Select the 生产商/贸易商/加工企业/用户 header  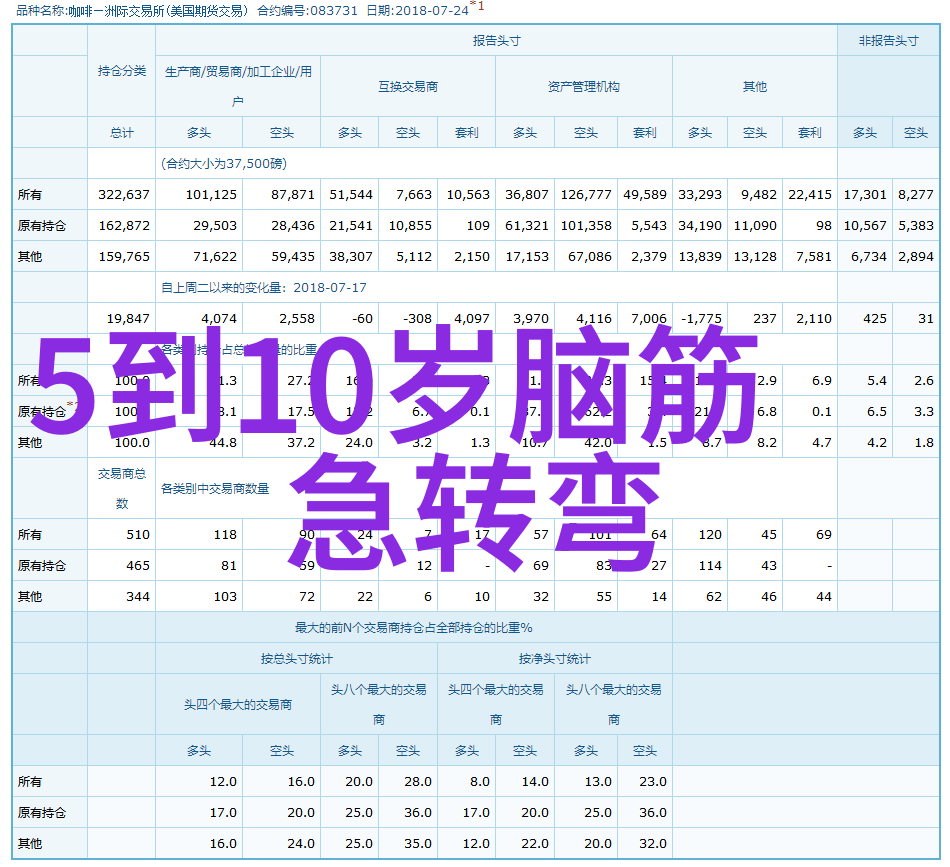pyautogui.click(x=237, y=86)
